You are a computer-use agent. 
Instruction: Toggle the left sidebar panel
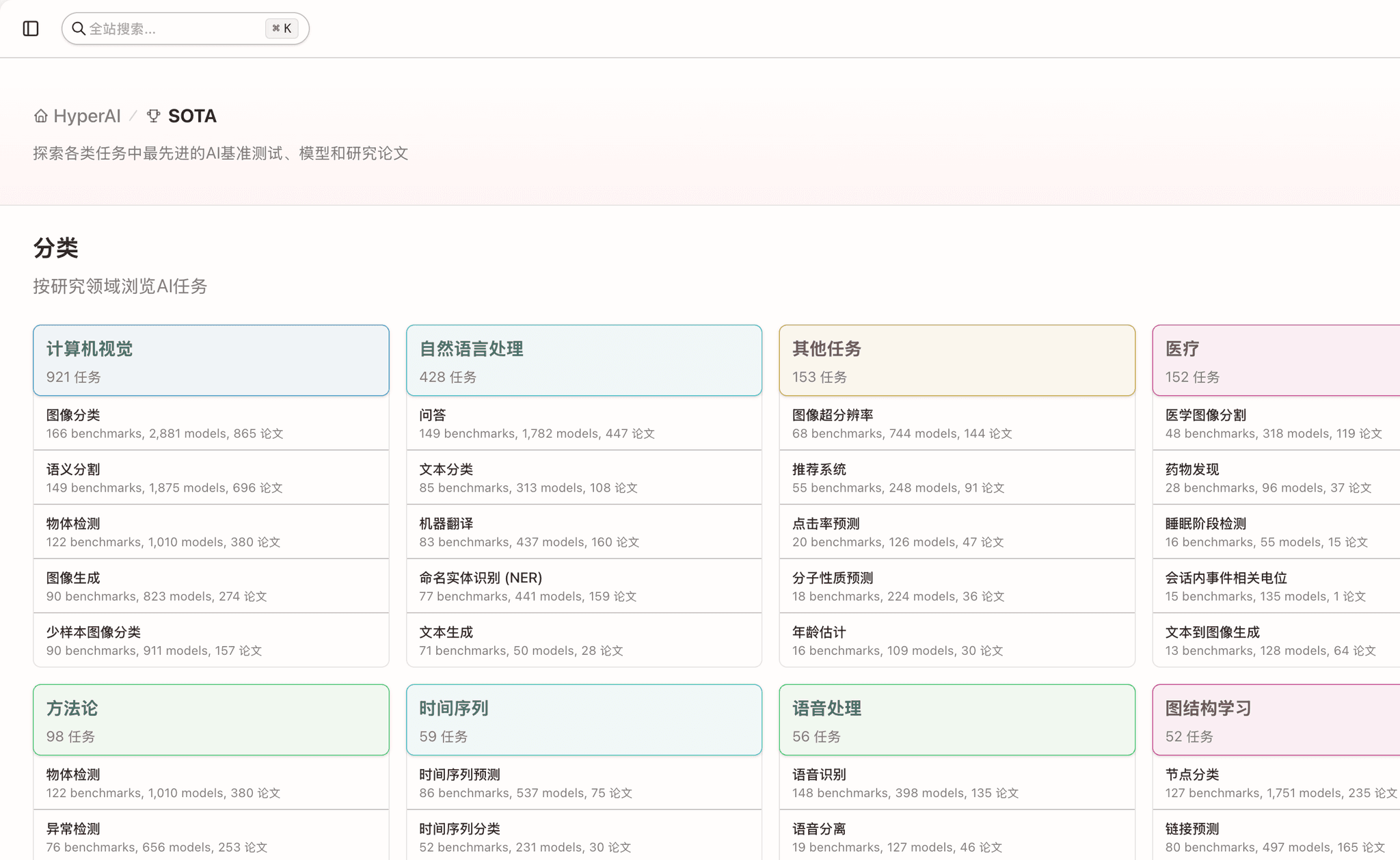[31, 28]
